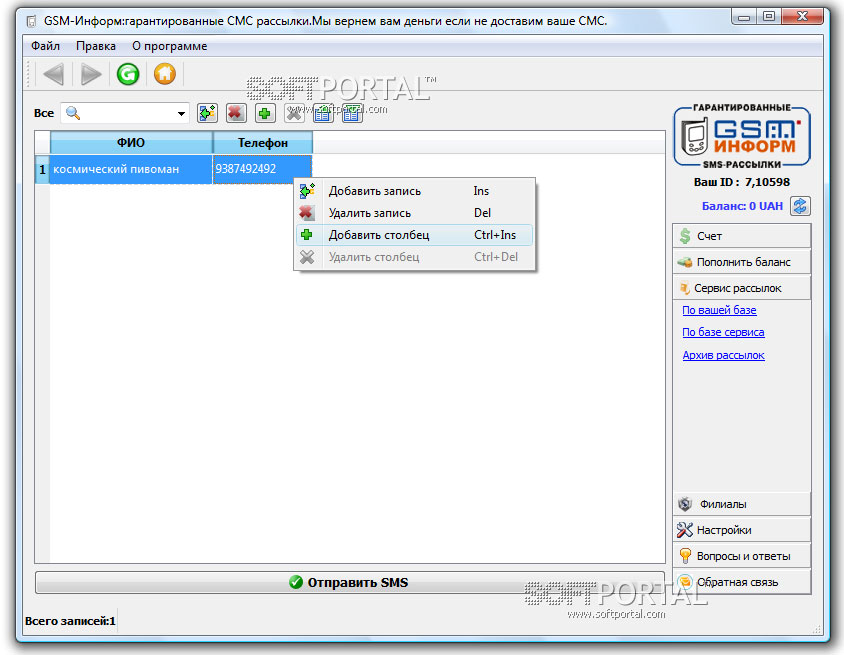Click the Пополнить баланс button

742,262
